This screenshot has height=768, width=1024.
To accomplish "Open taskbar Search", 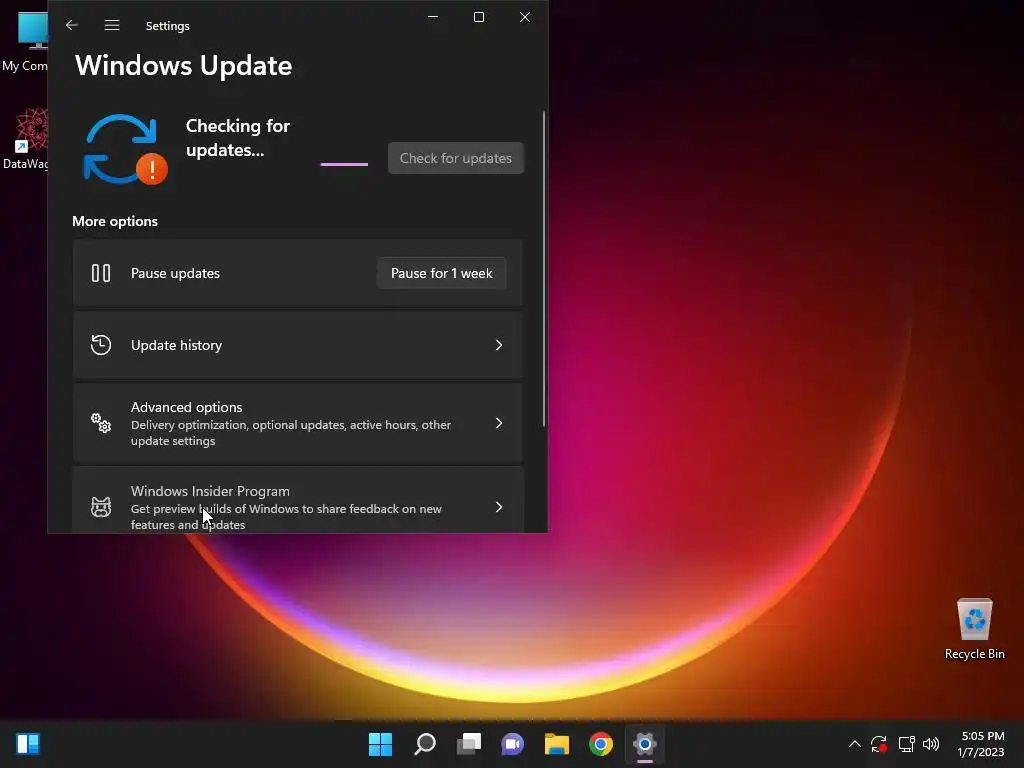I will pyautogui.click(x=424, y=744).
